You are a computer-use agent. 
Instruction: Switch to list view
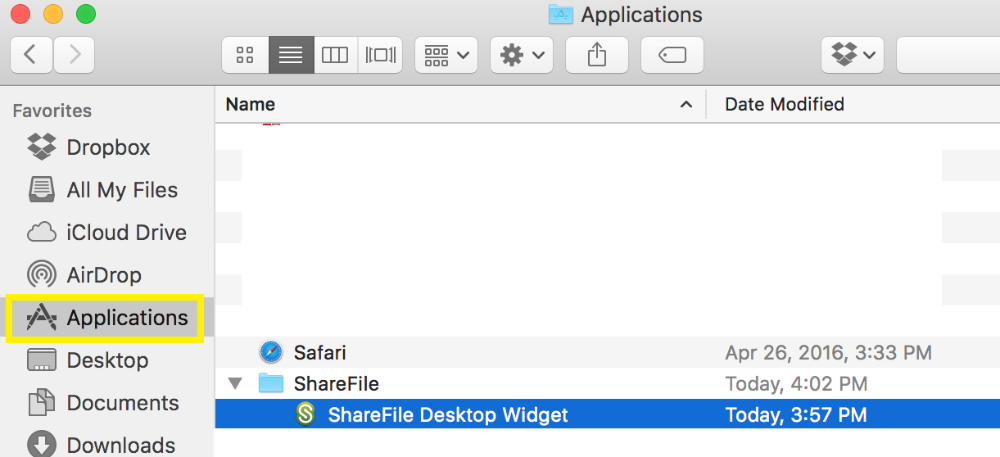(x=291, y=55)
